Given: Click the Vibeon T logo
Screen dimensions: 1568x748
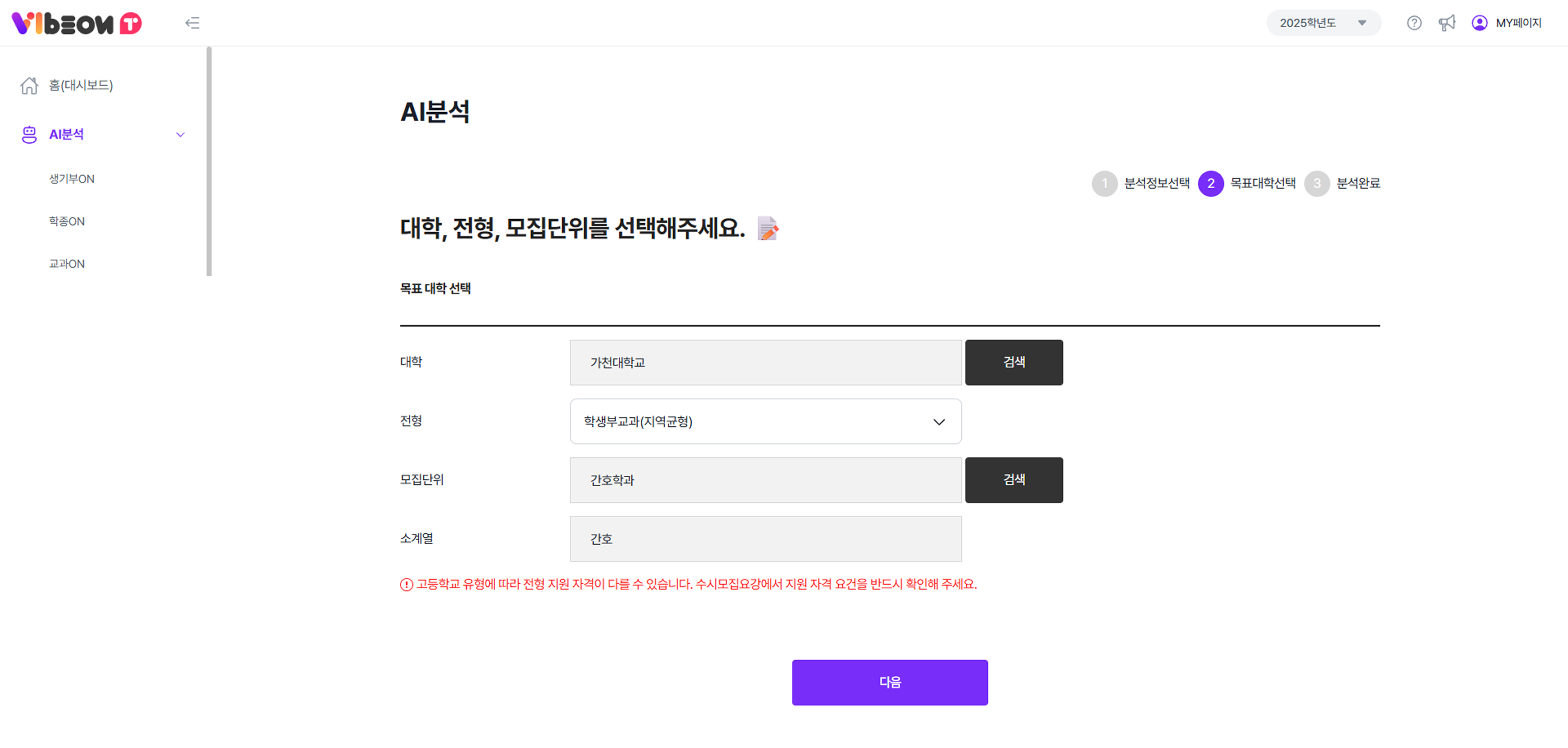Looking at the screenshot, I should point(77,23).
